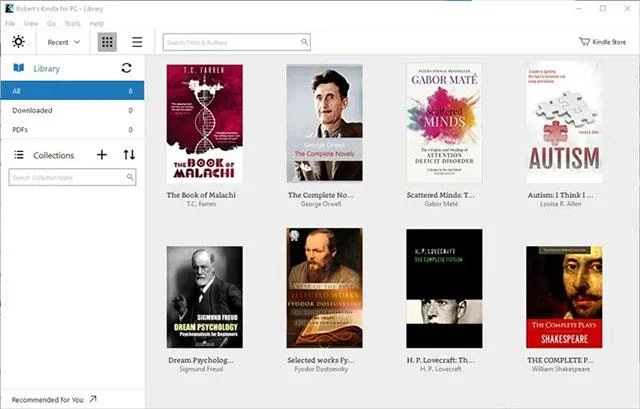
Task: Click the title "Selected works Fy..."
Action: (321, 360)
